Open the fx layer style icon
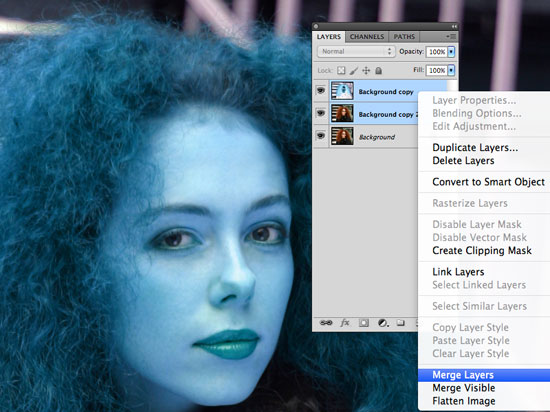The image size is (550, 412). pyautogui.click(x=345, y=323)
